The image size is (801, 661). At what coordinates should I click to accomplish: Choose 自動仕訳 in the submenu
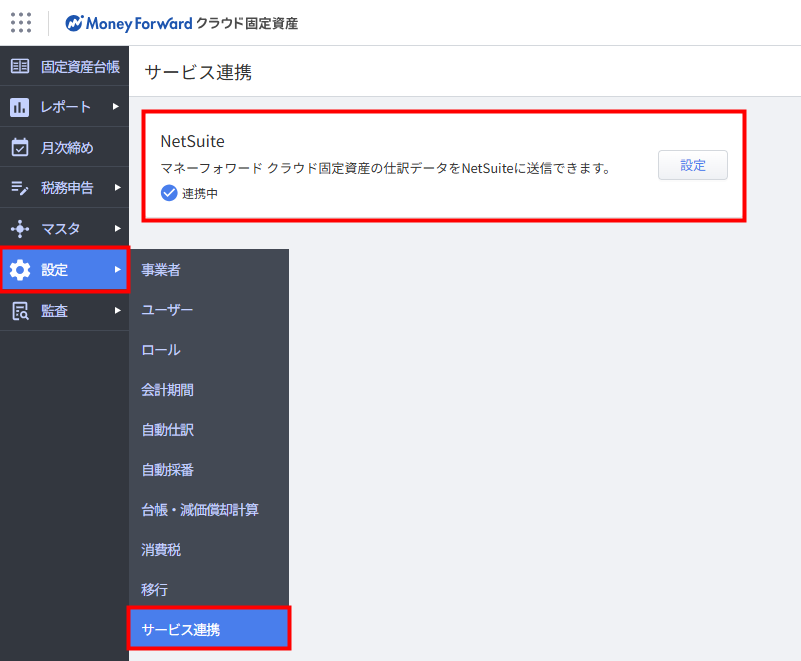tap(167, 430)
